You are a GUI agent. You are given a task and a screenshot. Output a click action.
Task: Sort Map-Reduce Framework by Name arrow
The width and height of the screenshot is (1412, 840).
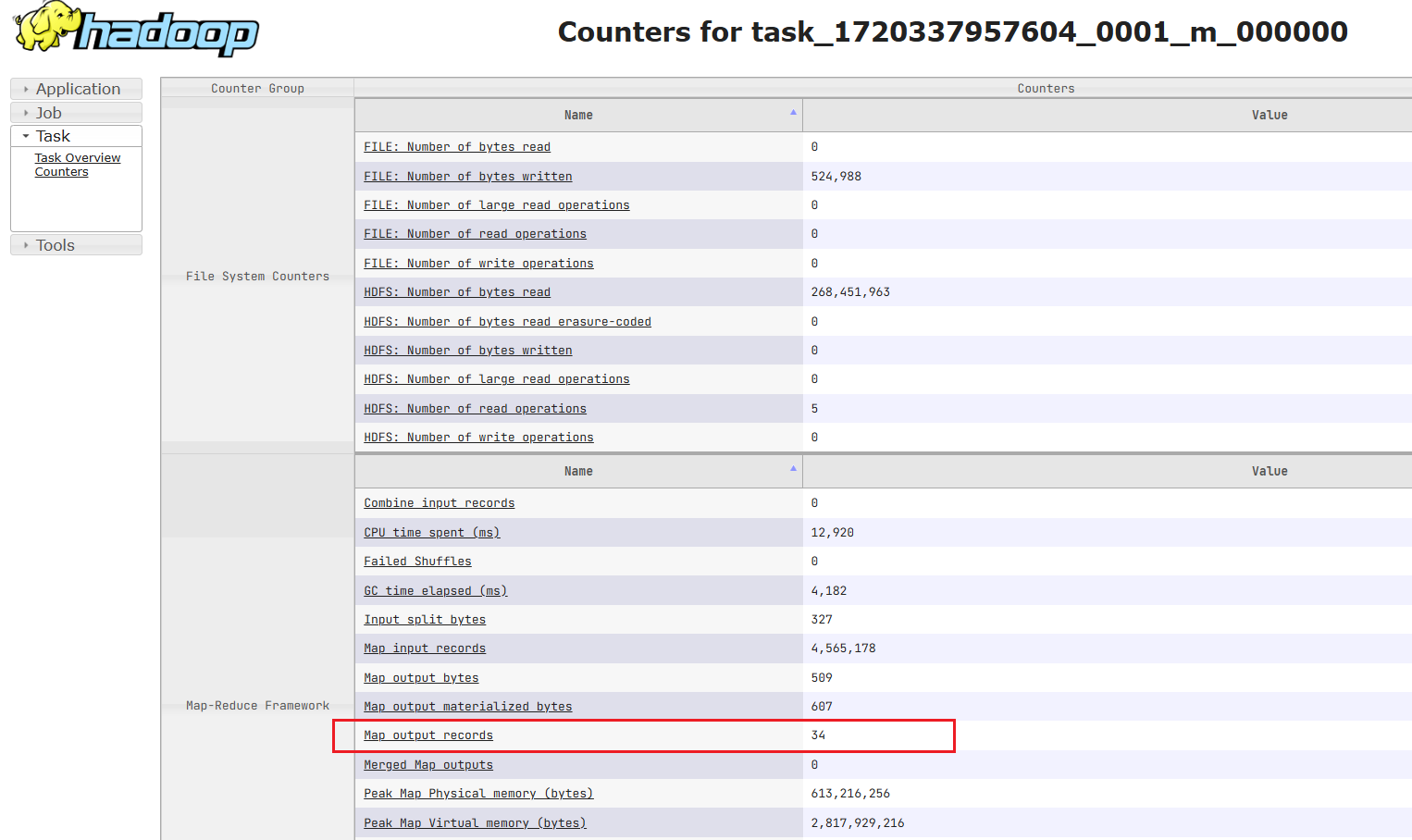[793, 469]
